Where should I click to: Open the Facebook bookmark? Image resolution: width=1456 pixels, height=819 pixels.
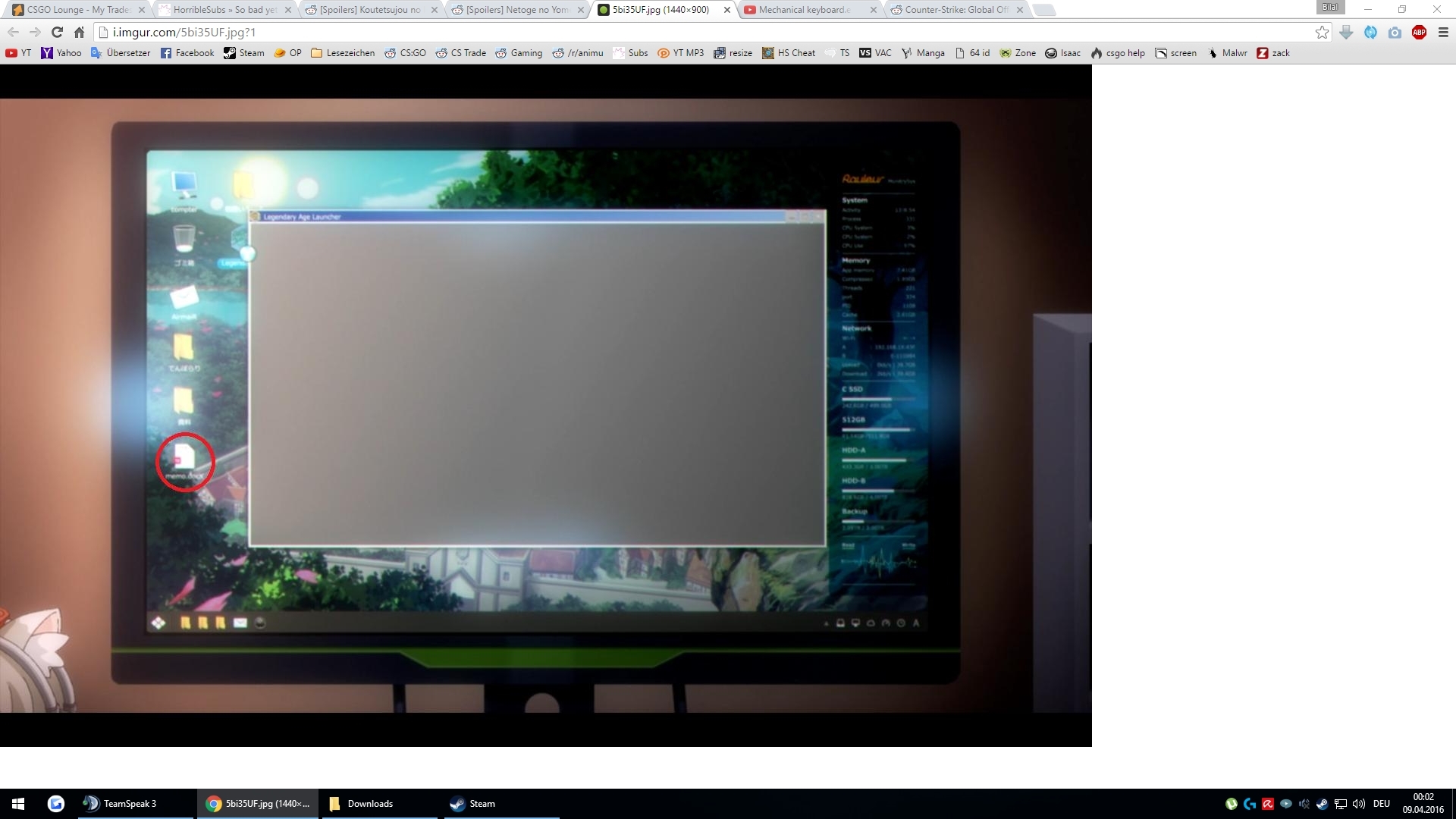(x=187, y=53)
